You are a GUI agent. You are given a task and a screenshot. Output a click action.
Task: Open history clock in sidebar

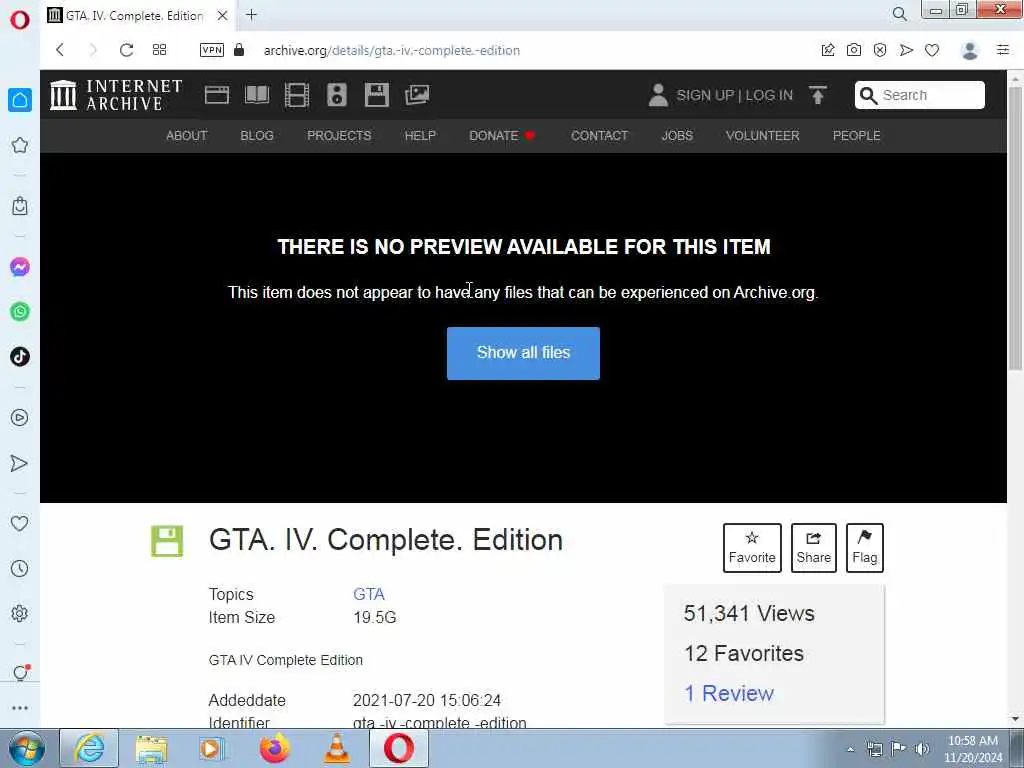(x=20, y=568)
